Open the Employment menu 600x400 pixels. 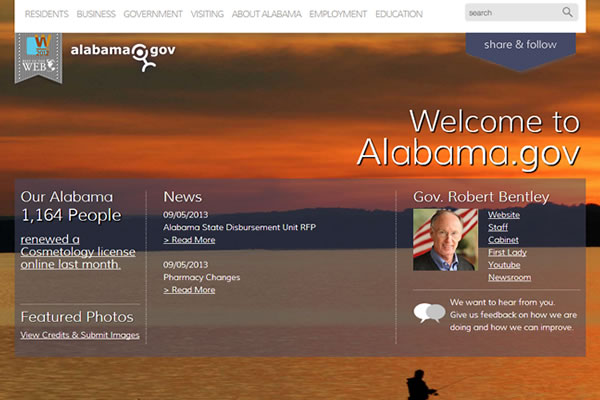[x=338, y=14]
